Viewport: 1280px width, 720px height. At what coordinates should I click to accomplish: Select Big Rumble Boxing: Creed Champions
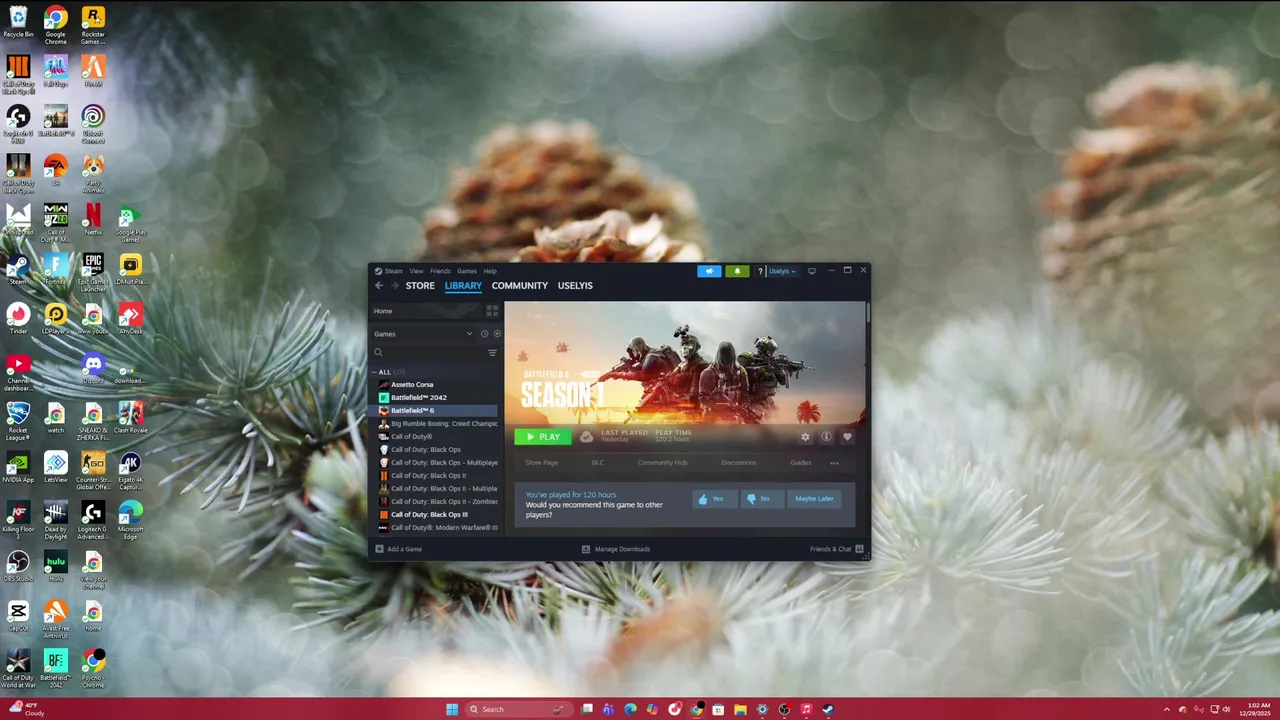(435, 424)
